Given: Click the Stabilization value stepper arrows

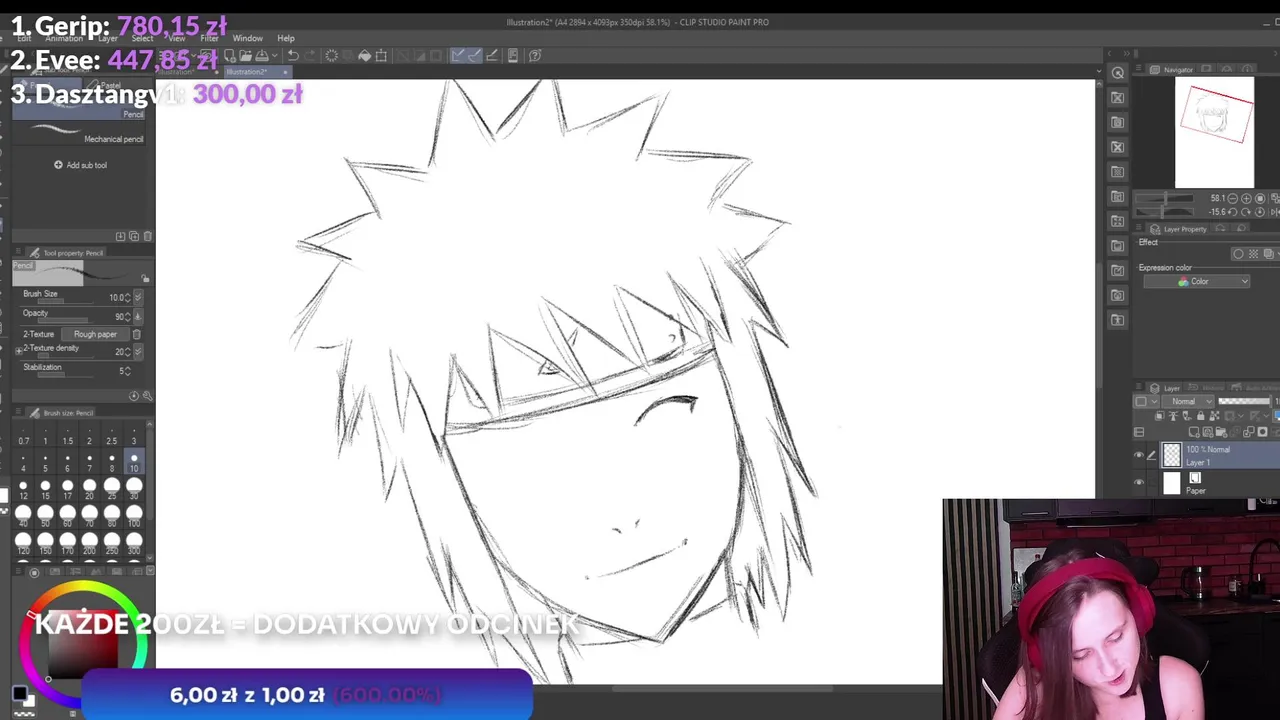Looking at the screenshot, I should click(x=128, y=371).
